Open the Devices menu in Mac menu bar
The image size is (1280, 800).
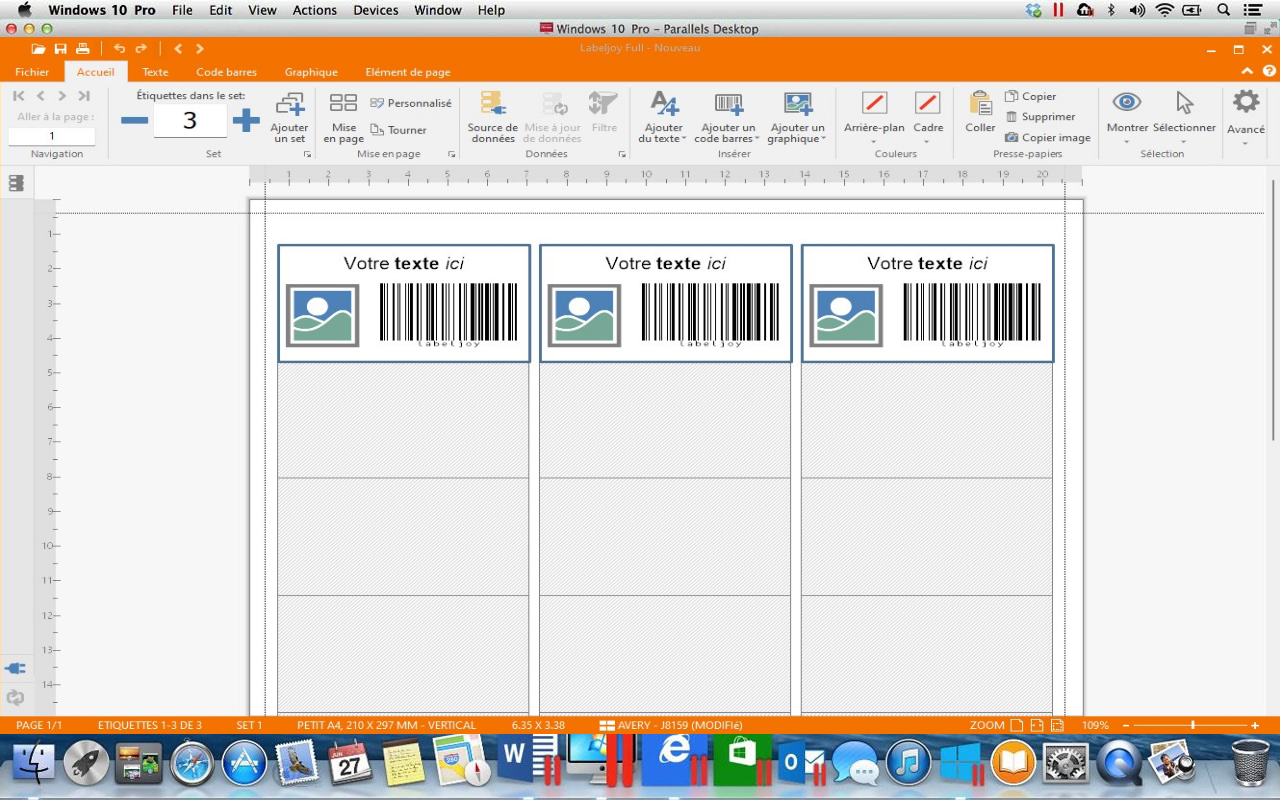click(375, 10)
